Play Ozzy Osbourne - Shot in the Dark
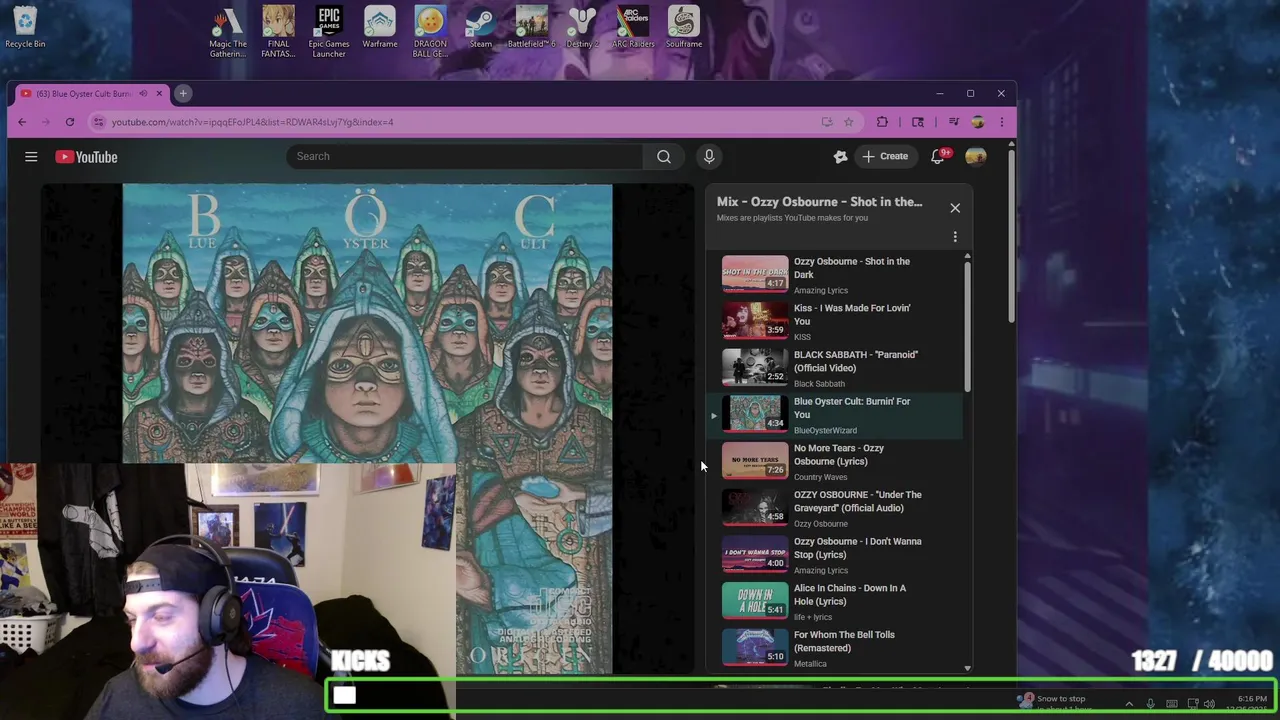 coord(833,274)
